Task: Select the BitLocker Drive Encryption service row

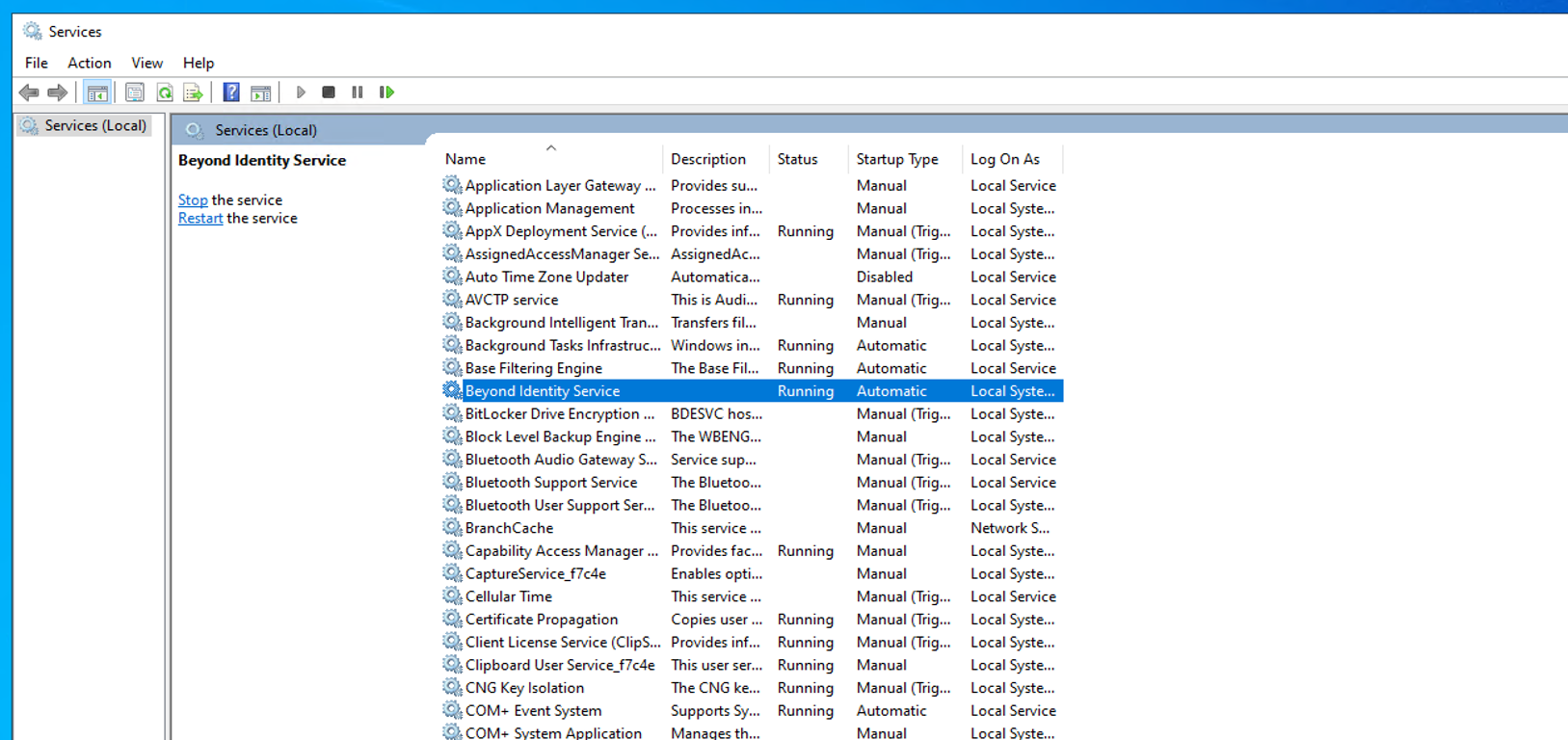Action: 559,414
